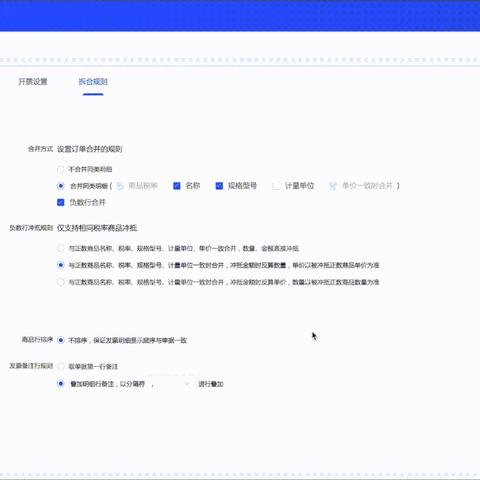Viewport: 480px width, 480px height.
Task: Select the 叠加明细行备注 remark radio
Action: [x=61, y=384]
